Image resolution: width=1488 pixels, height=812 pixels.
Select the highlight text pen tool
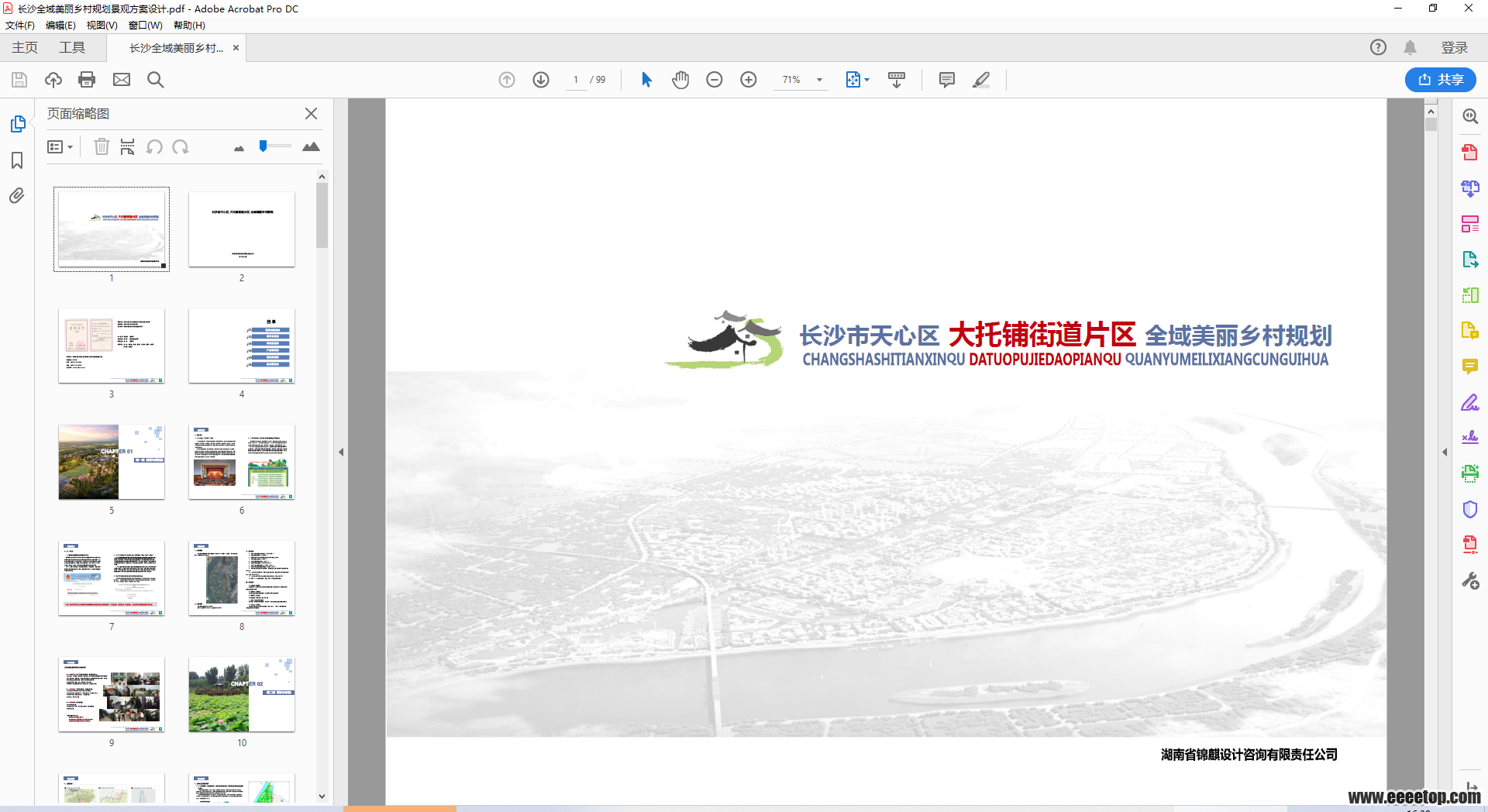click(x=981, y=80)
